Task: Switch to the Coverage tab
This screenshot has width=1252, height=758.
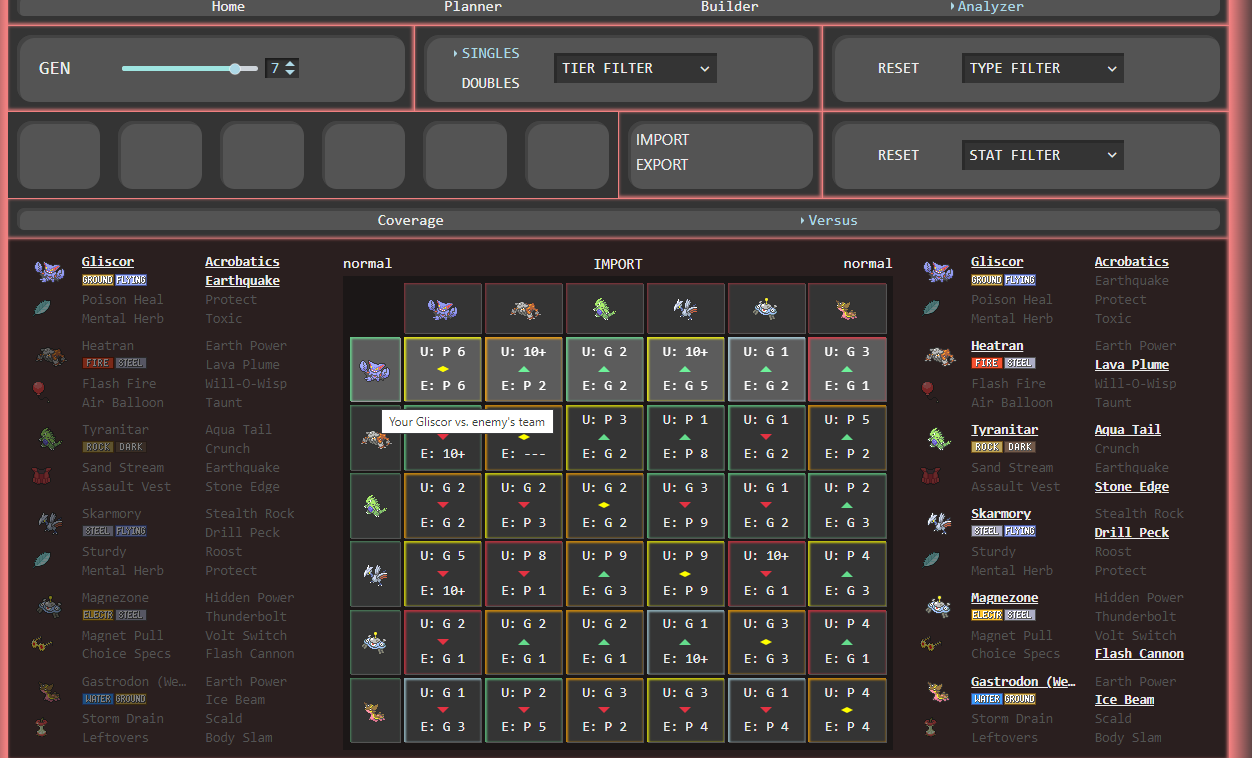Action: click(410, 220)
